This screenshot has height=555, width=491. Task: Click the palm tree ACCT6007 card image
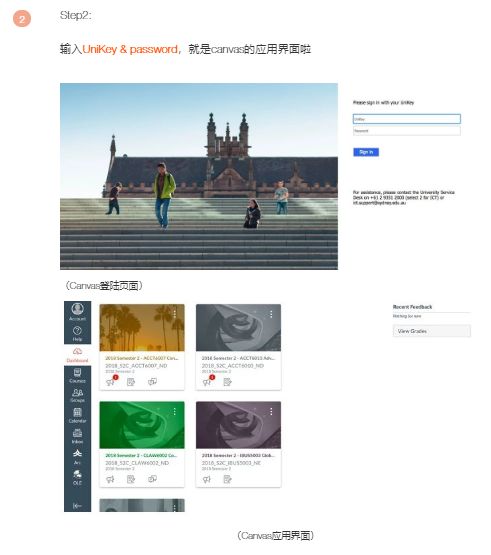pos(142,327)
